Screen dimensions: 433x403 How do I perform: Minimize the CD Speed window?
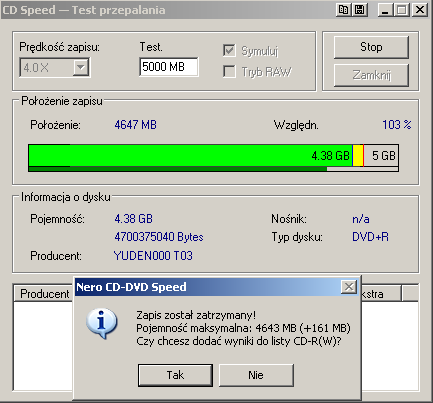(385, 10)
